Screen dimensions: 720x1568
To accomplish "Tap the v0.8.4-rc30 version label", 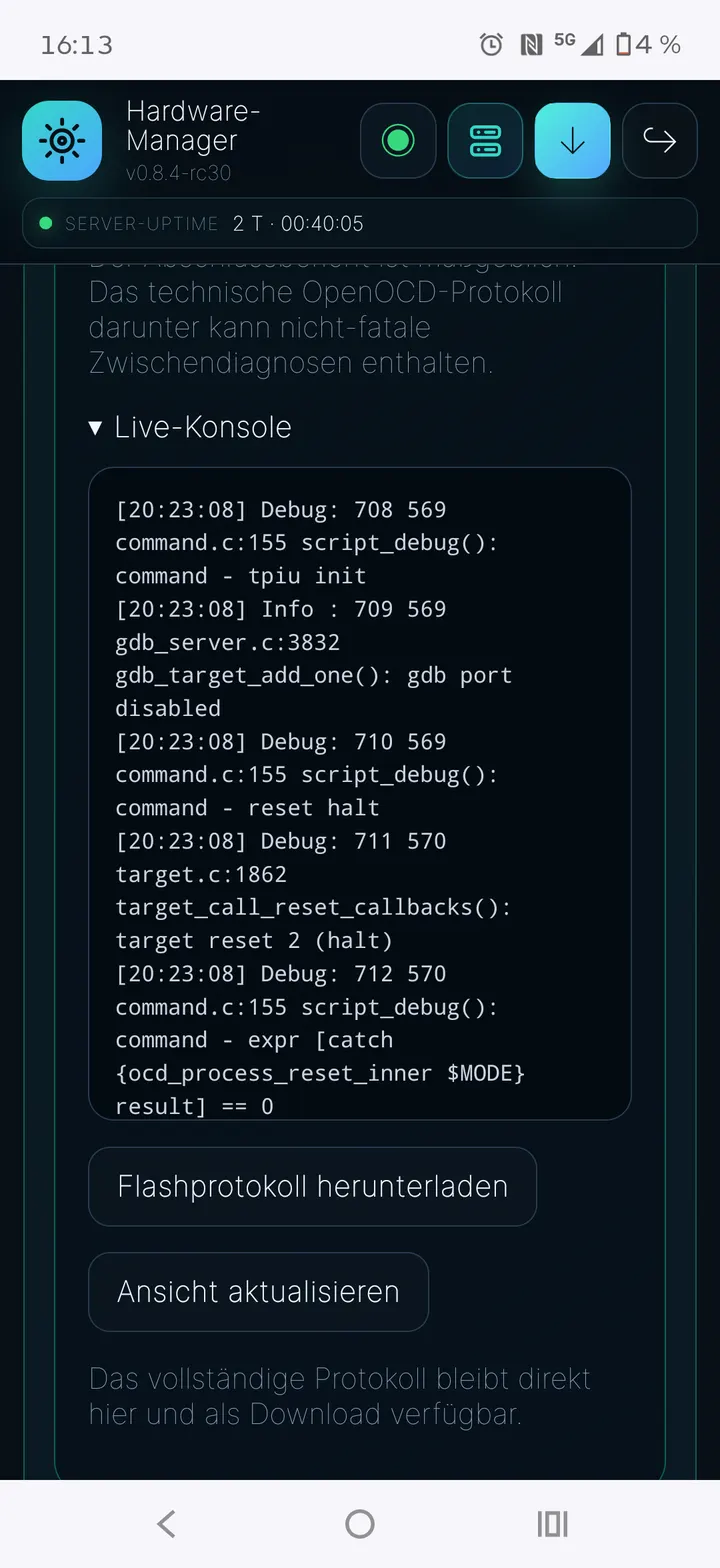I will pyautogui.click(x=178, y=173).
